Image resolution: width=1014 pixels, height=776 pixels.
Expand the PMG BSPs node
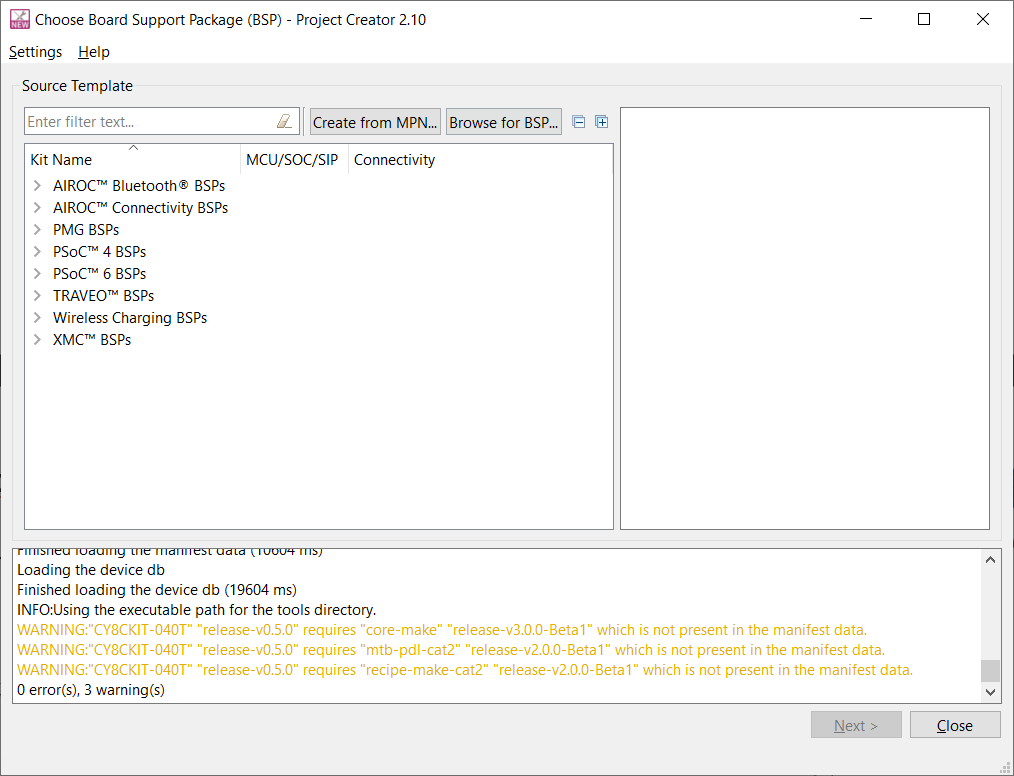pyautogui.click(x=38, y=230)
